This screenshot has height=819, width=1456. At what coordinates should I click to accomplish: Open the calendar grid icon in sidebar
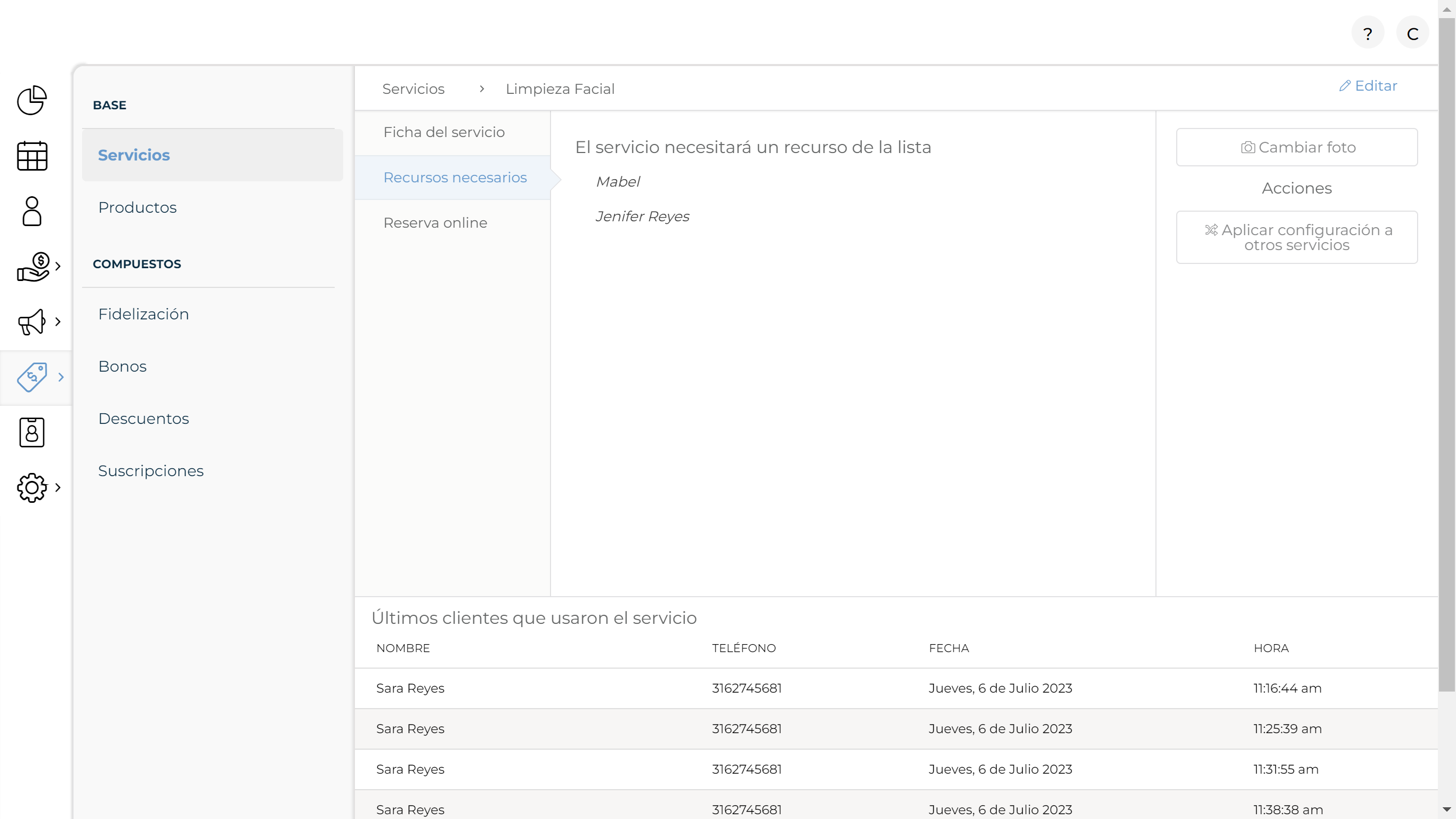coord(31,156)
